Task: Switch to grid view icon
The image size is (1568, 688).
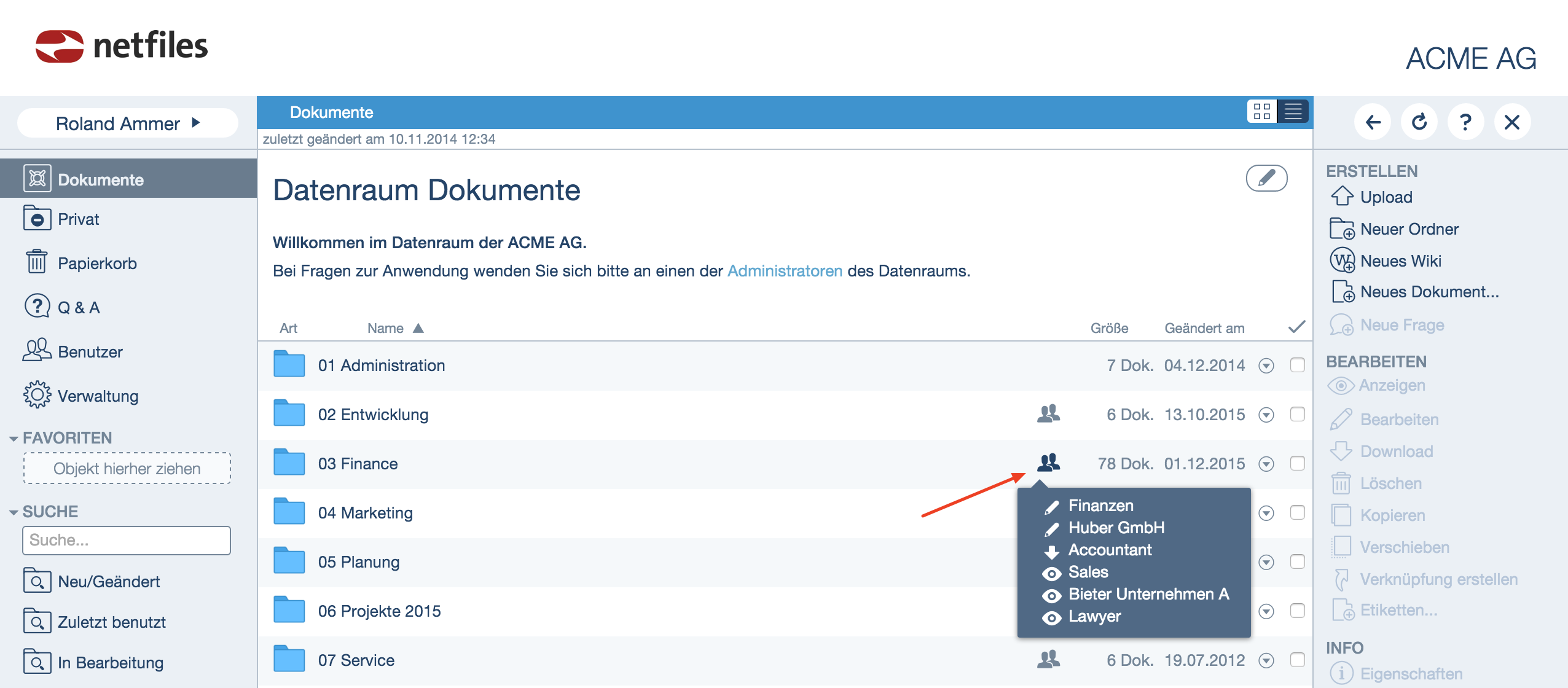Action: point(1261,112)
